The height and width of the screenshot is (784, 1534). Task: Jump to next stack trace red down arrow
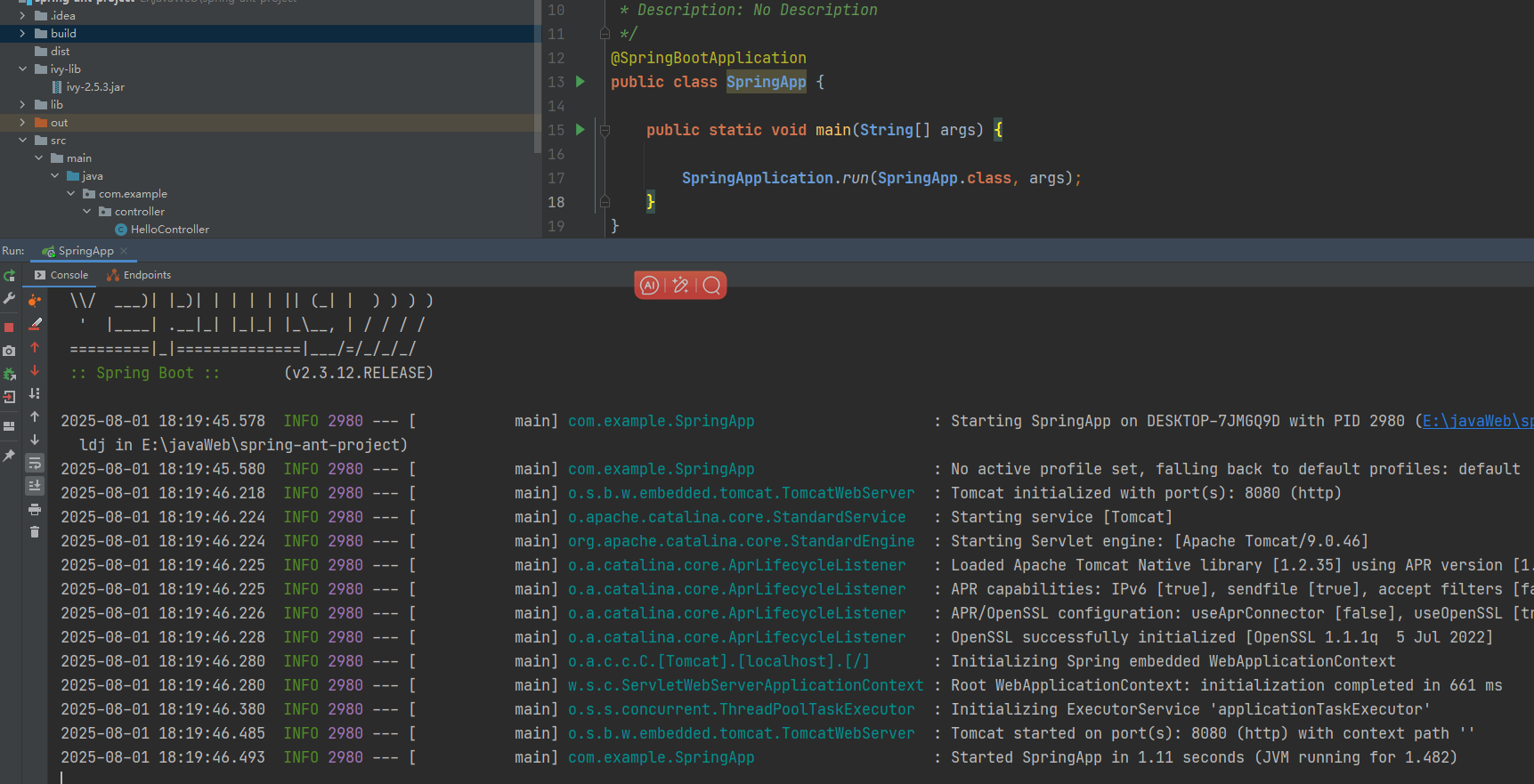click(x=35, y=370)
